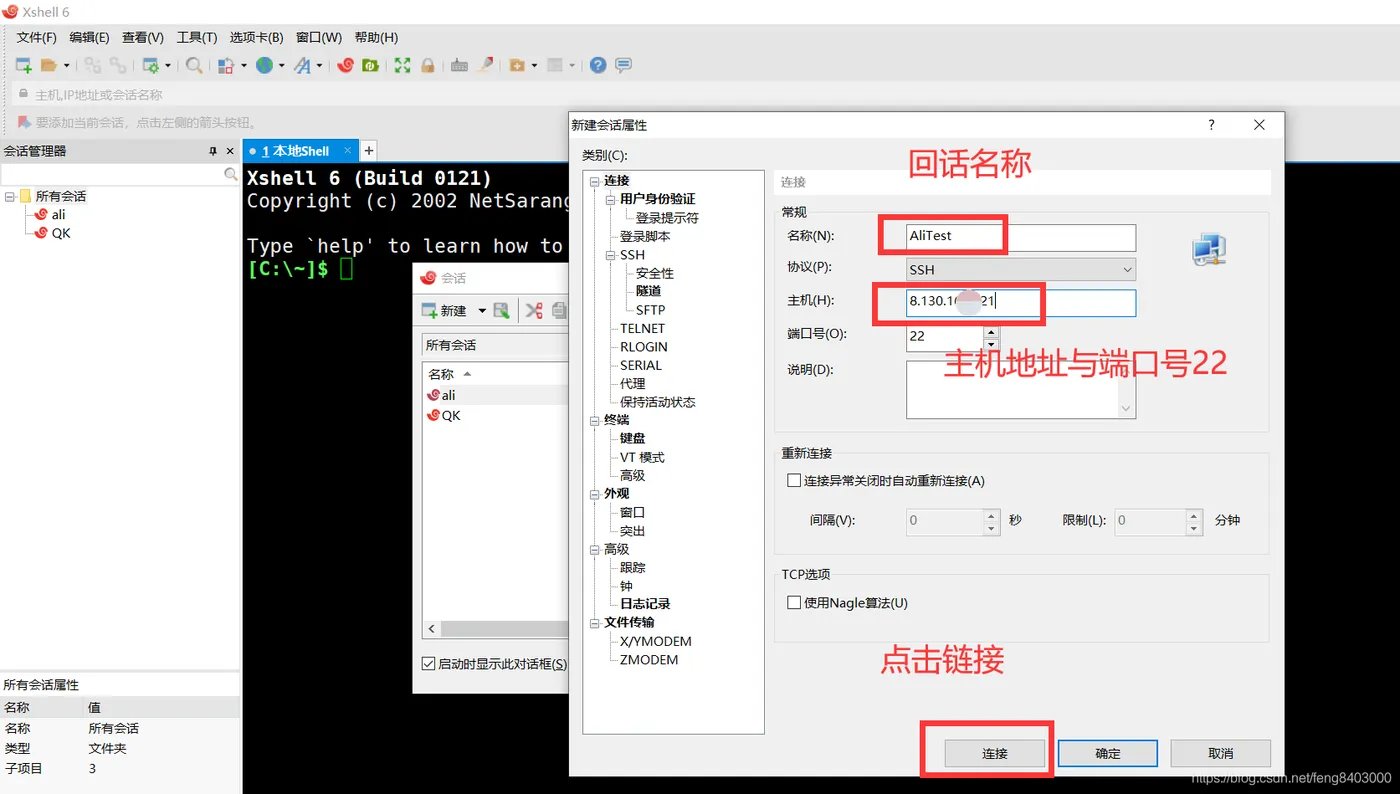Click the 确定 button
The image size is (1400, 794).
point(1108,753)
